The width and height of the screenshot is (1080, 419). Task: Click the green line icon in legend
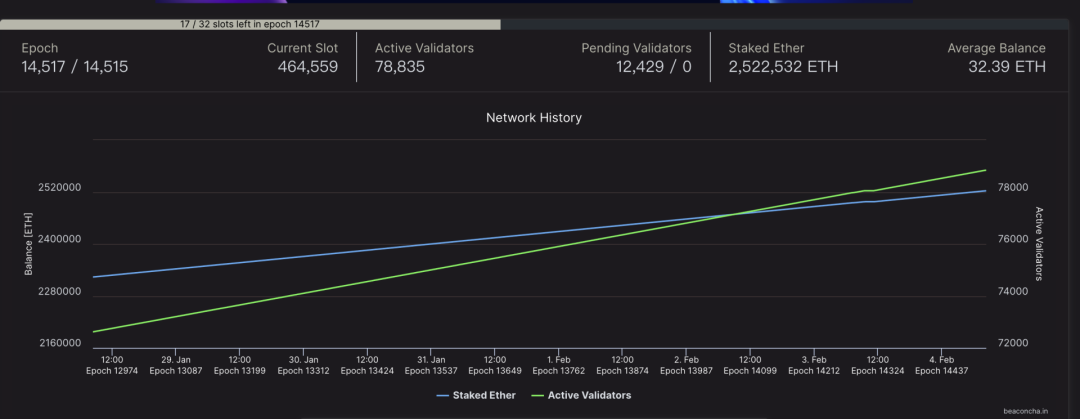pos(537,395)
